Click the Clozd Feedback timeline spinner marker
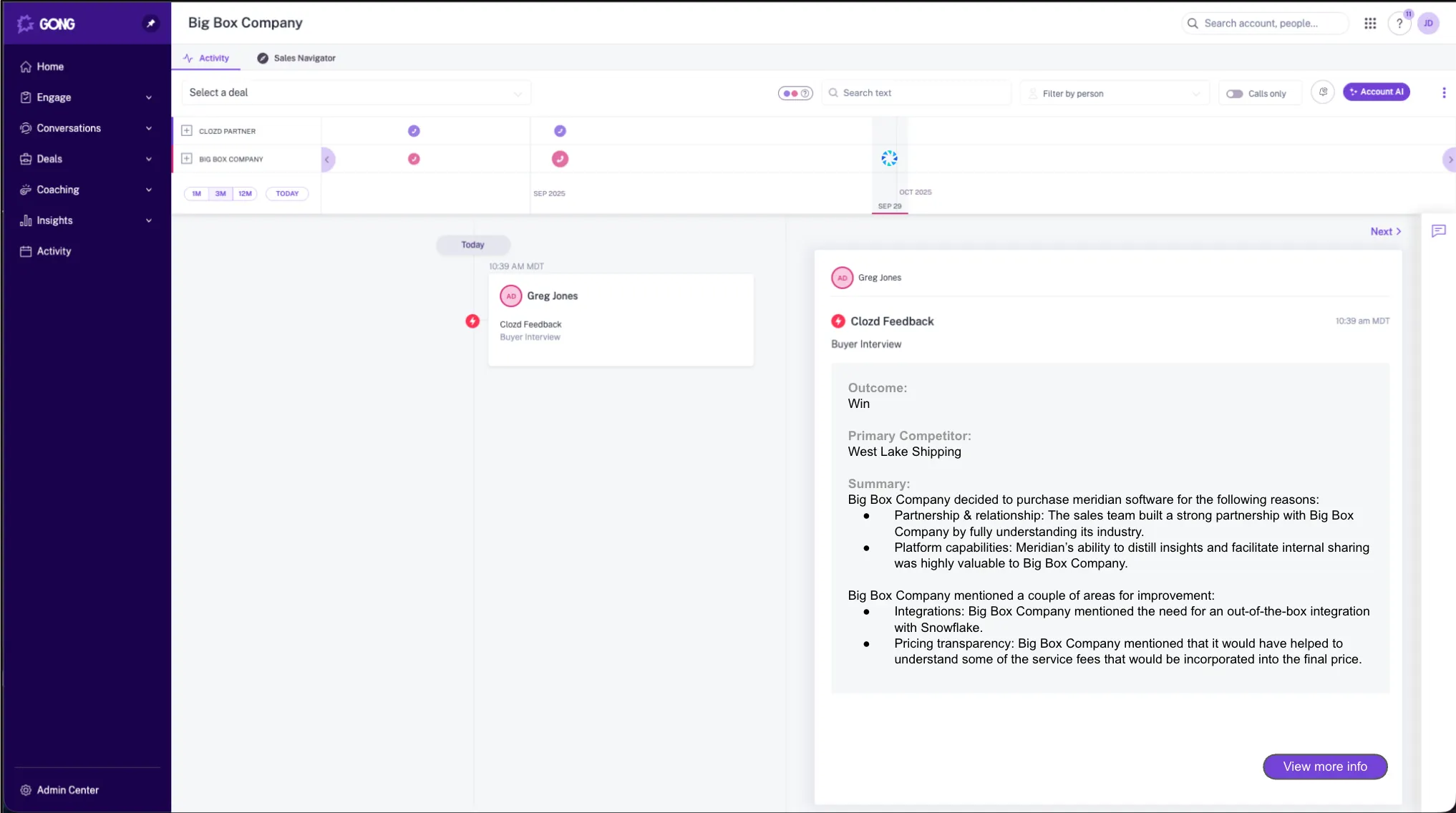1456x813 pixels. pos(889,159)
